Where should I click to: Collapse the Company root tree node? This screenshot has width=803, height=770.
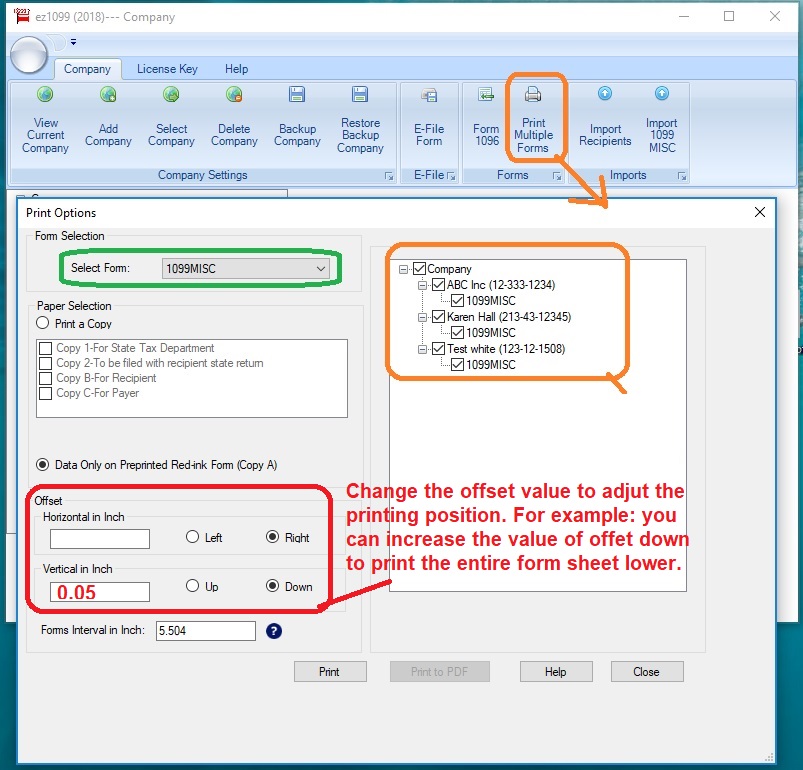coord(404,269)
